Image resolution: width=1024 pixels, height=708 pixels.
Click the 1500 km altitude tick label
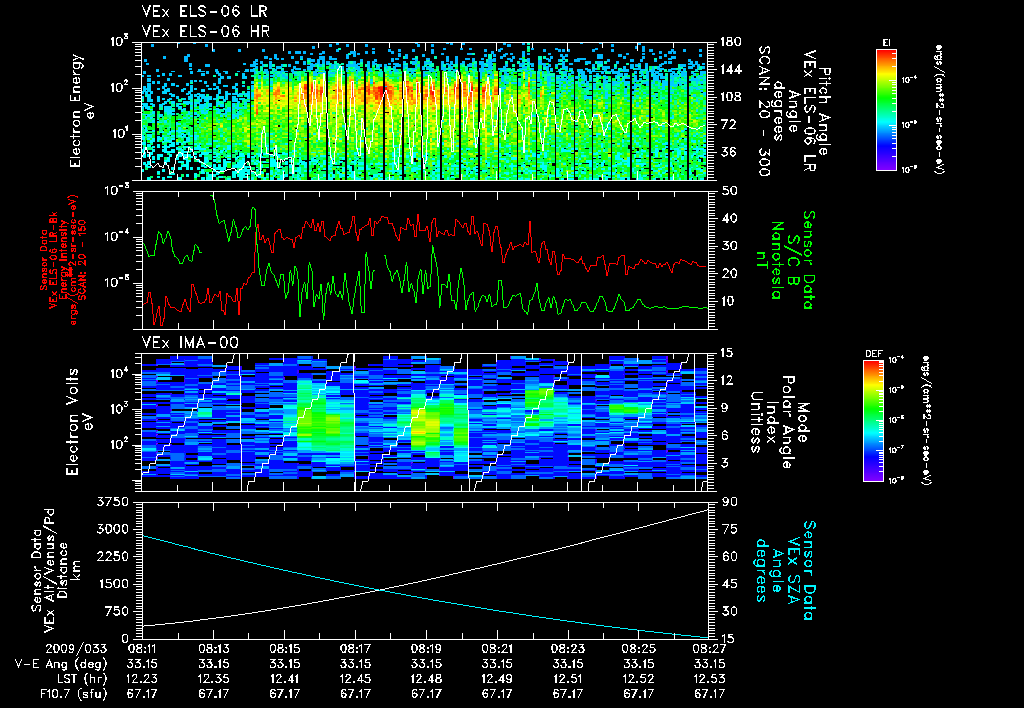(x=113, y=584)
